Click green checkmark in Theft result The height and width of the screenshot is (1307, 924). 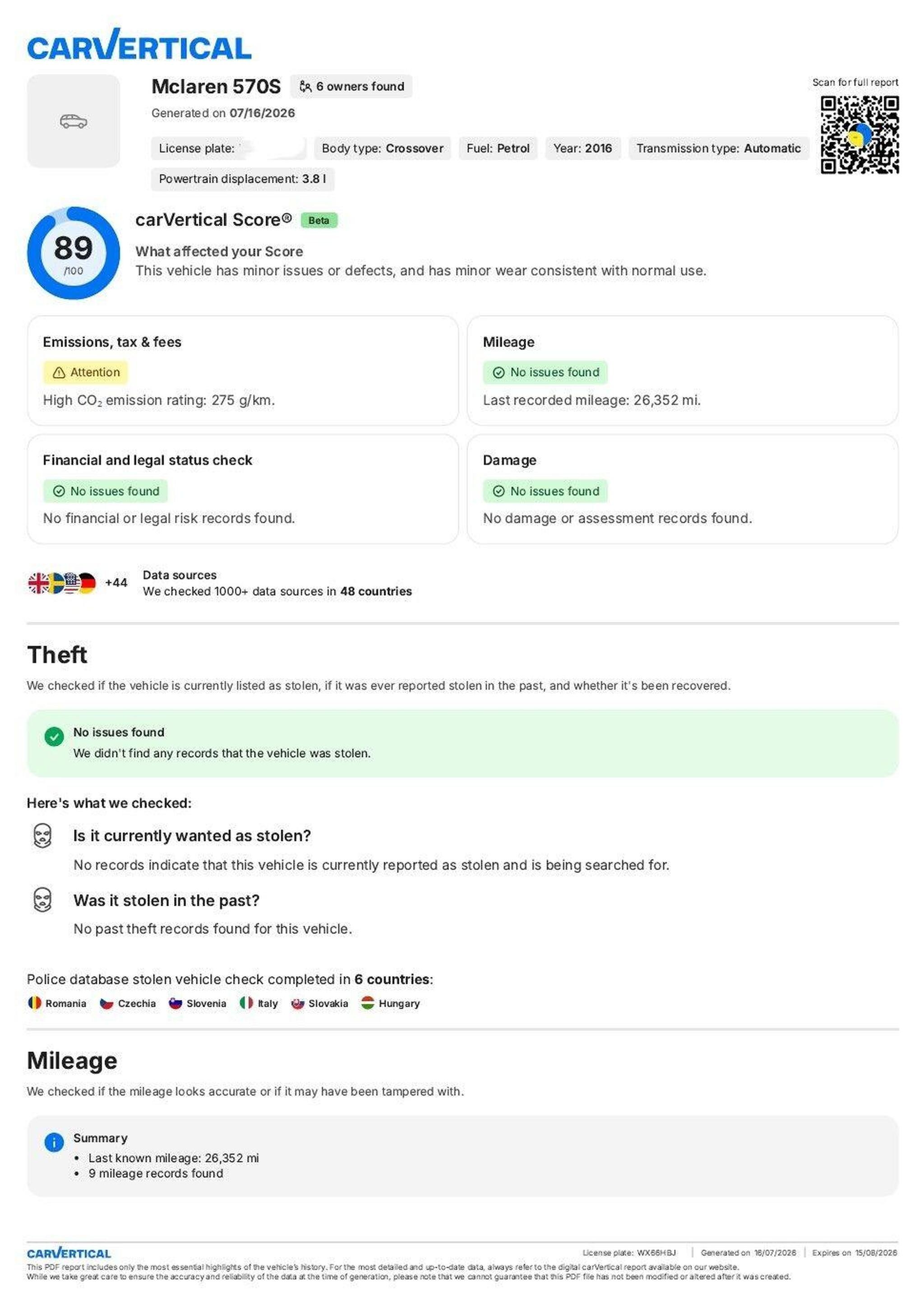pyautogui.click(x=54, y=737)
